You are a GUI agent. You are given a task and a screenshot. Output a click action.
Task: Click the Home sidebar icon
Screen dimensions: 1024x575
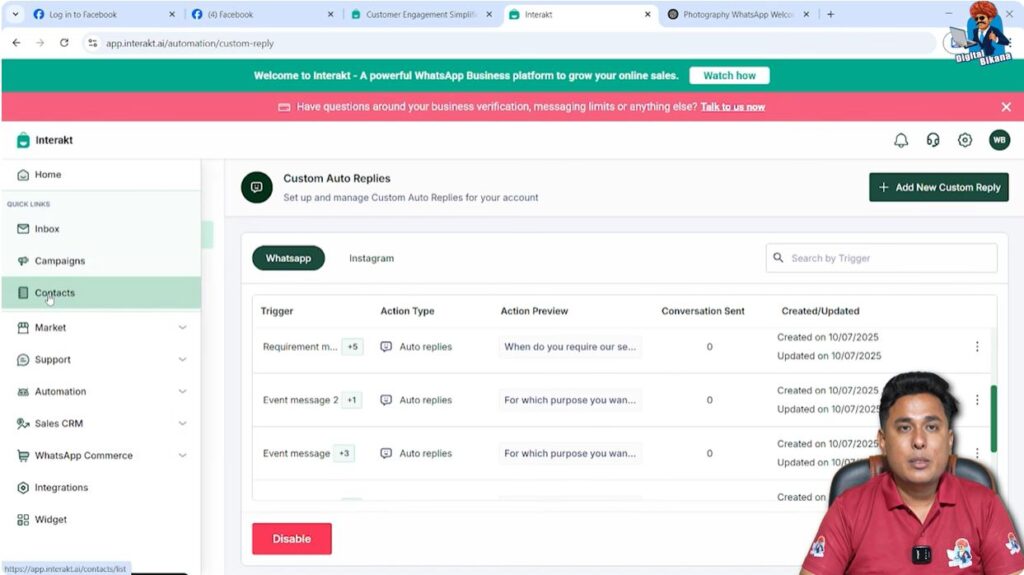tap(23, 174)
